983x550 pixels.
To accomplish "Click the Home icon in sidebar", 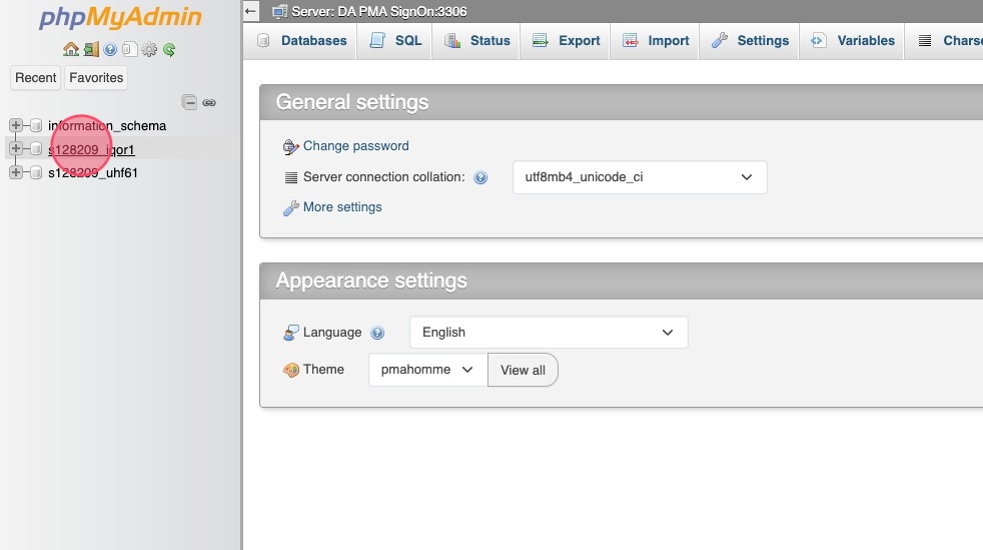I will (70, 49).
